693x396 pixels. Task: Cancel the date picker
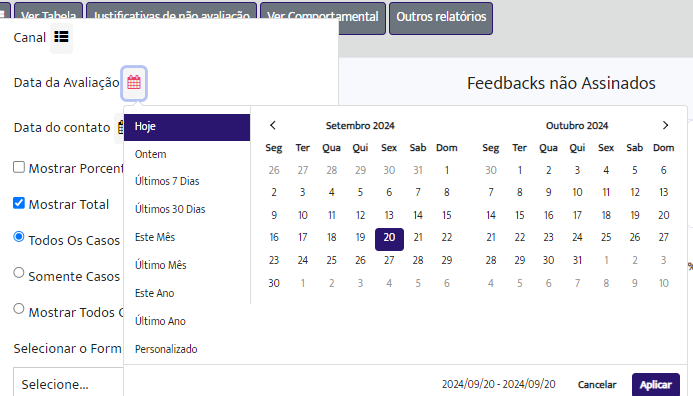point(597,385)
